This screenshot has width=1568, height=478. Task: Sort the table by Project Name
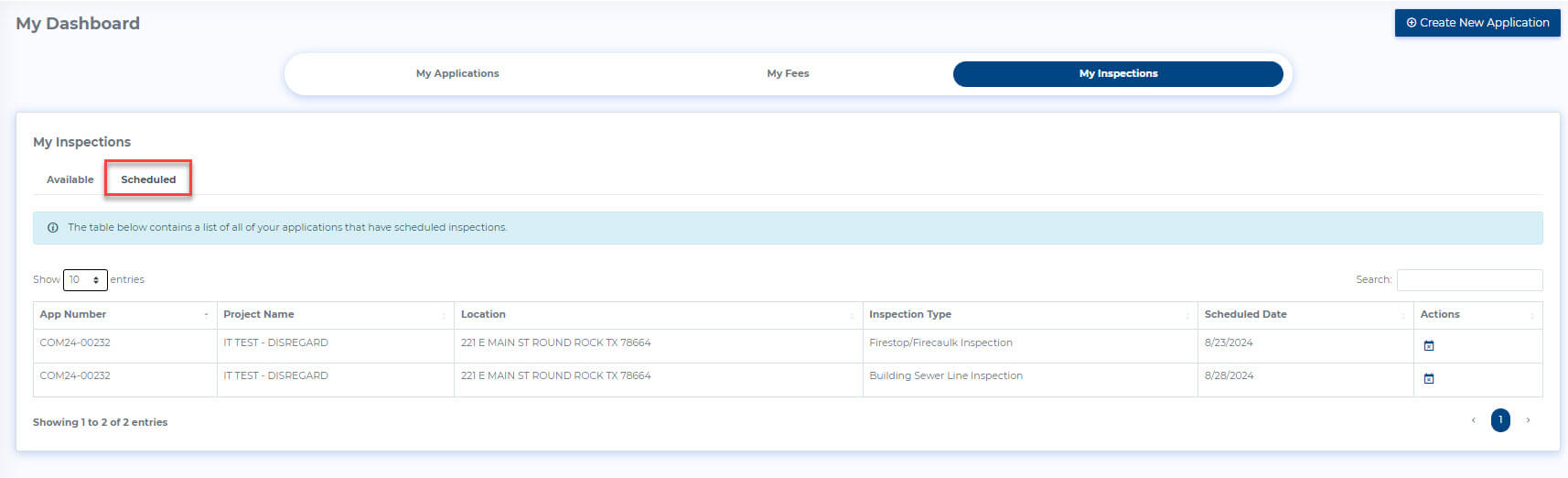(x=335, y=315)
